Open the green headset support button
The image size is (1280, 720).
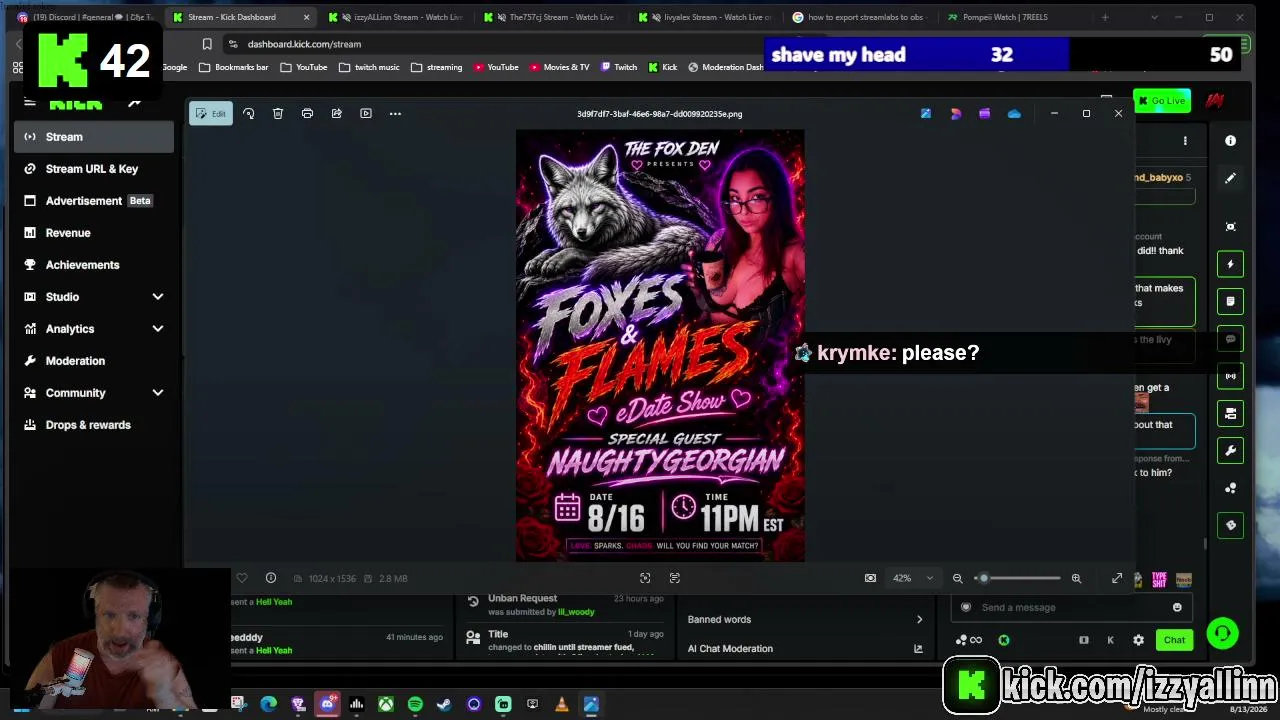click(x=1222, y=633)
